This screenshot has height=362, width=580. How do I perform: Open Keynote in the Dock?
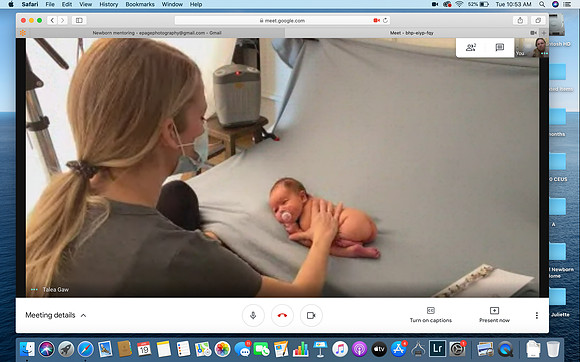click(320, 349)
